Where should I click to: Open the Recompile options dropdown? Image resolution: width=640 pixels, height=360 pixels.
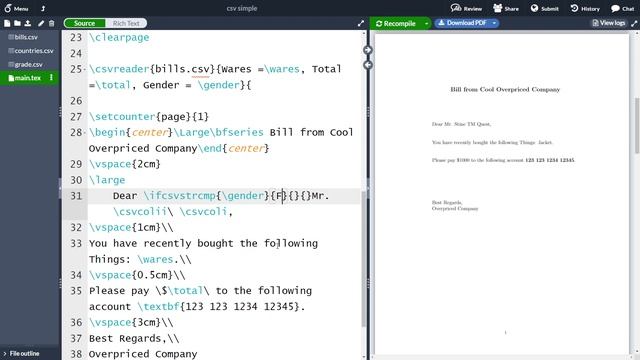[x=426, y=23]
